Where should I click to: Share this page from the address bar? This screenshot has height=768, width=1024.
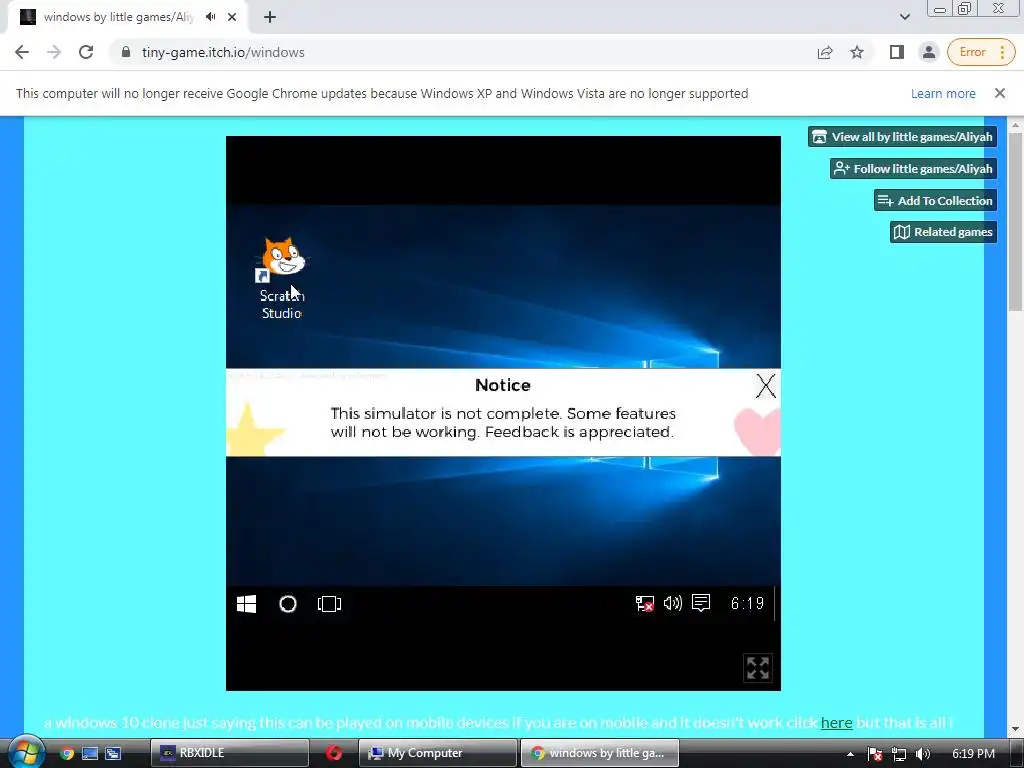825,52
